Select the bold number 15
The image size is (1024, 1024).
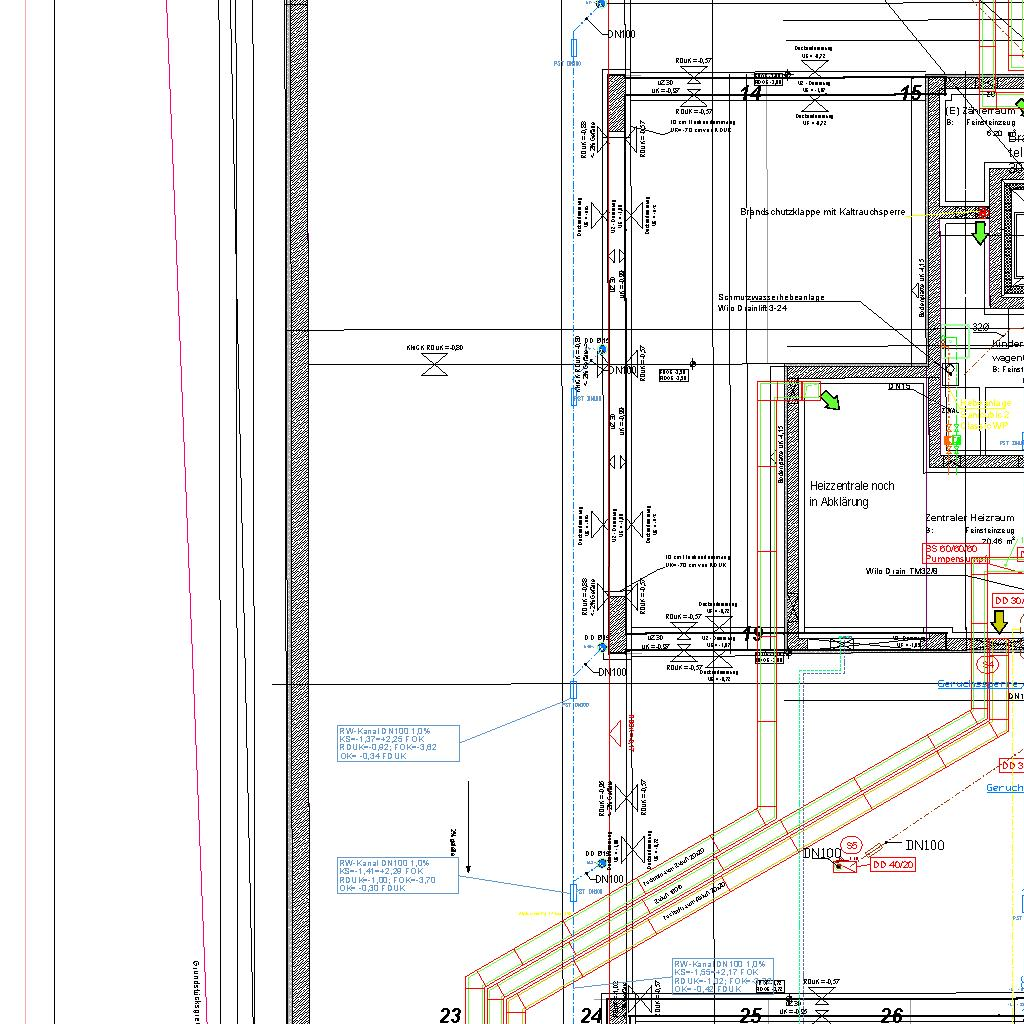click(x=911, y=93)
